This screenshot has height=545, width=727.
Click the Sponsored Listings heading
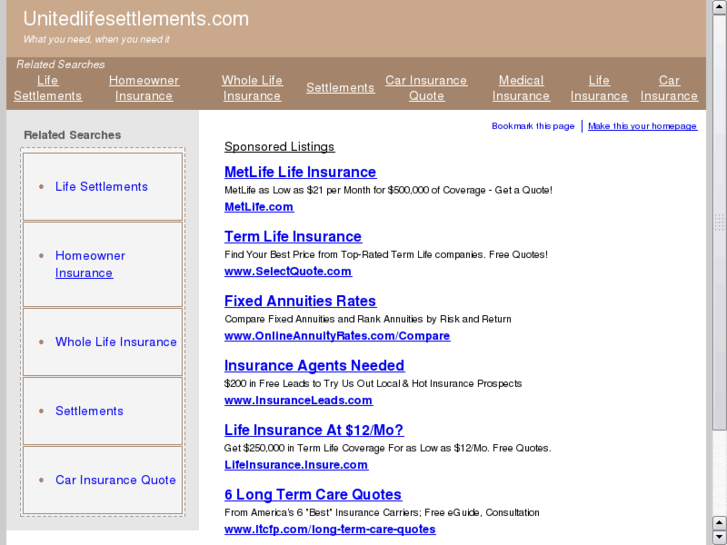pos(279,147)
